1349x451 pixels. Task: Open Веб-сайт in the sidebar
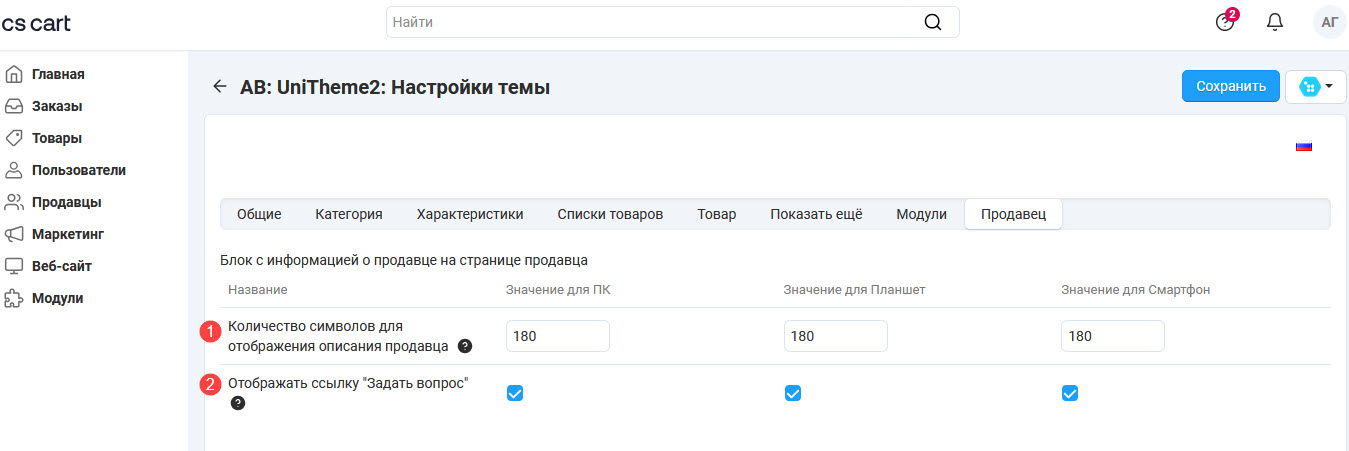[62, 266]
